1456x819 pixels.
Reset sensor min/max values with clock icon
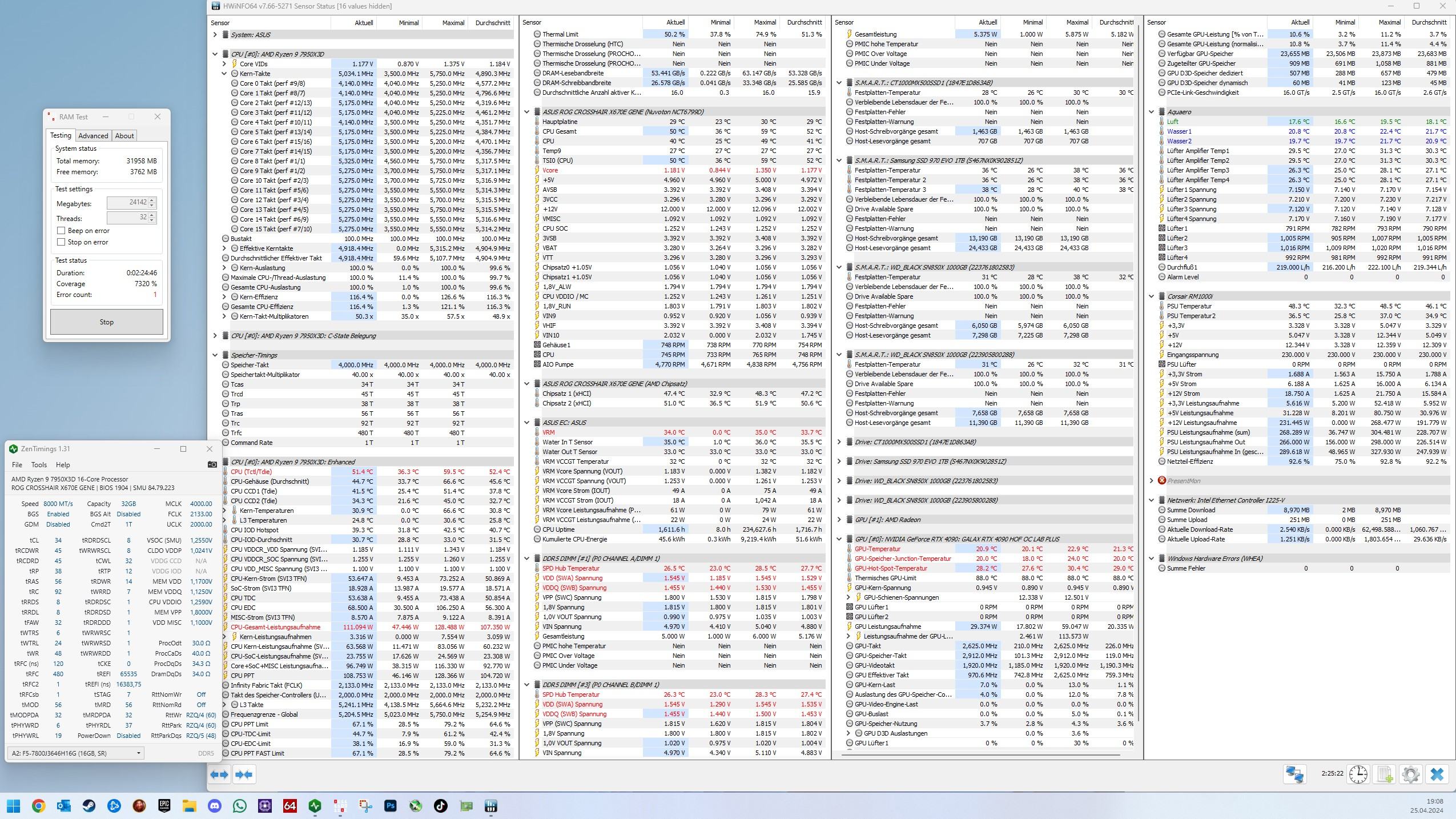coord(1358,774)
